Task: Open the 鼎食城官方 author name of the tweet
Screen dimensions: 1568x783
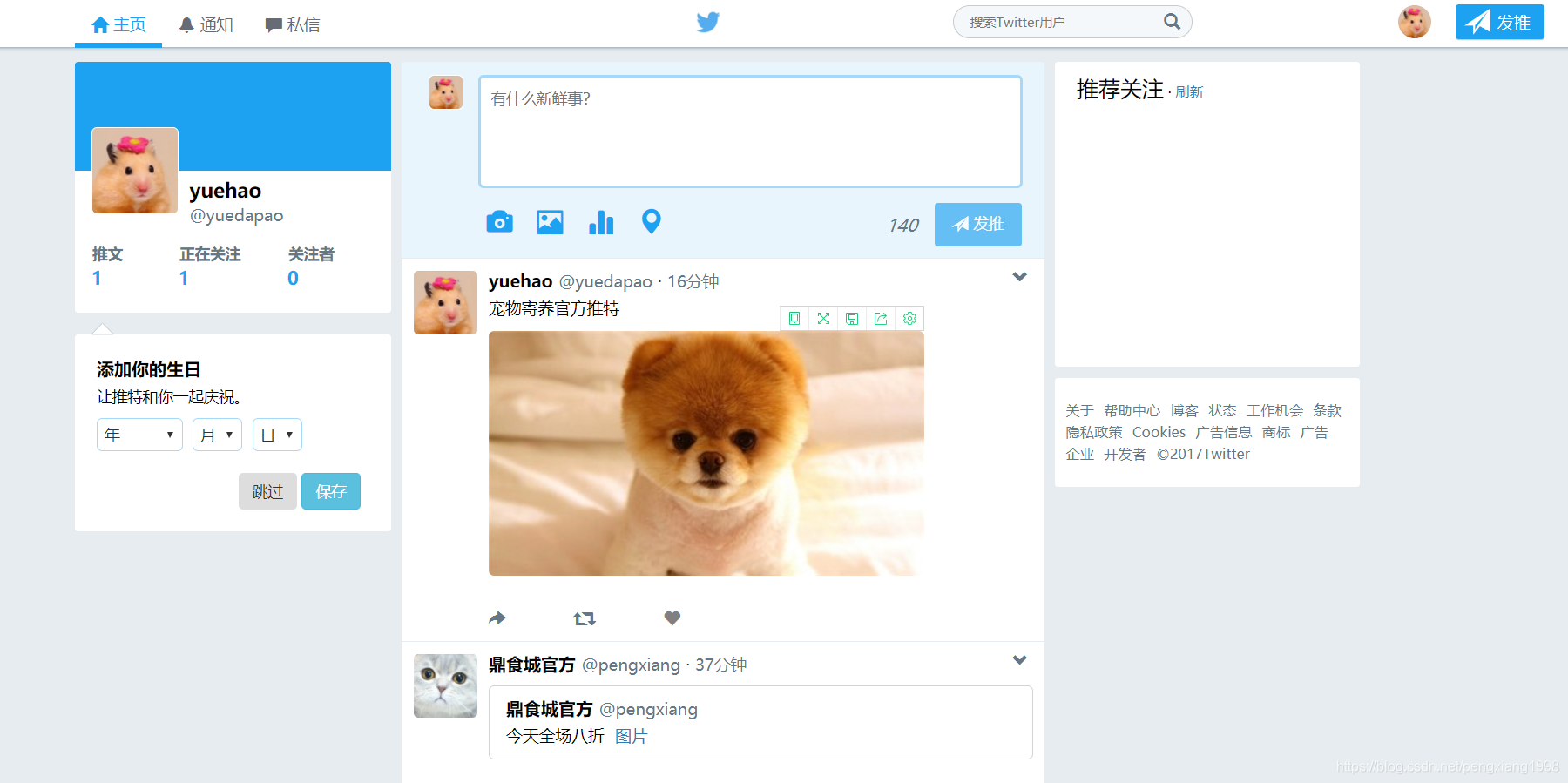Action: pos(532,665)
